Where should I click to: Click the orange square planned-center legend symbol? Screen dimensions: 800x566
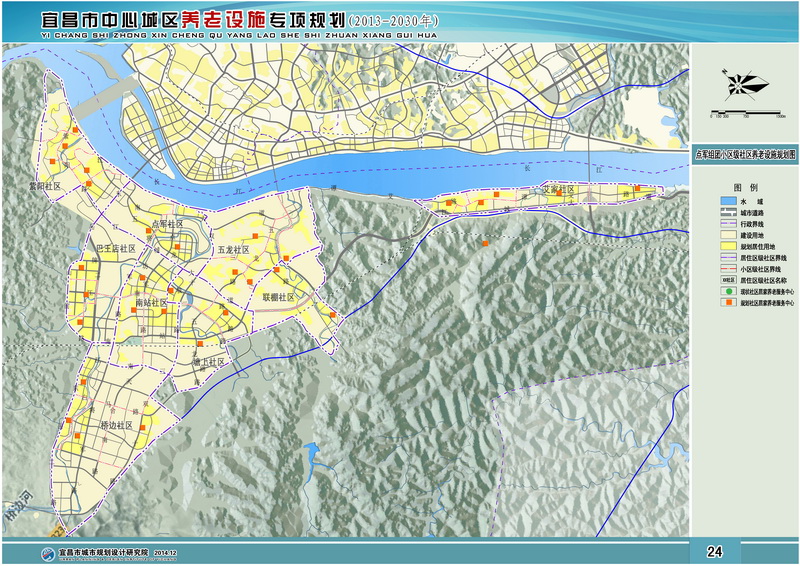tap(727, 304)
